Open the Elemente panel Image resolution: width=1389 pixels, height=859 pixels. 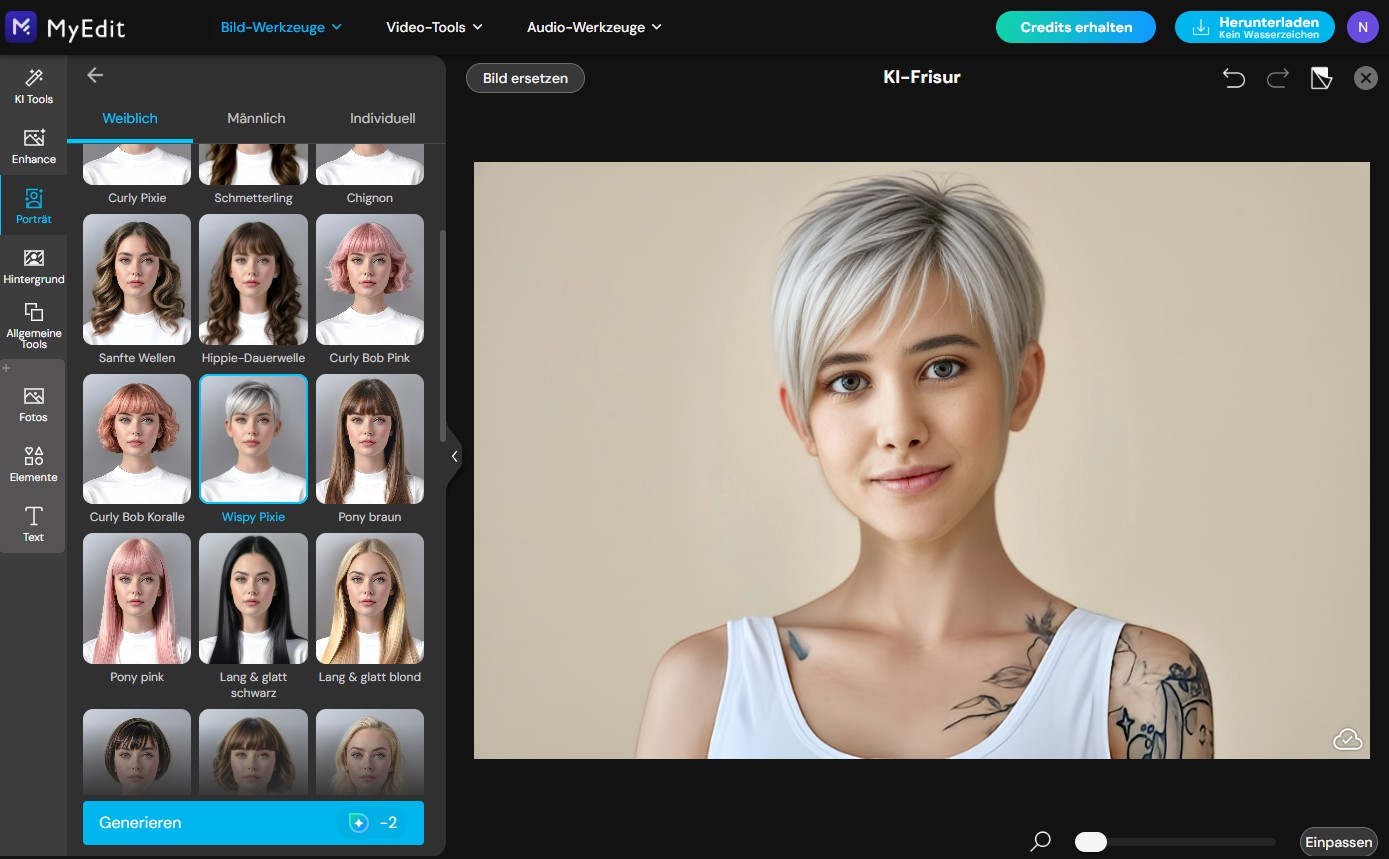pyautogui.click(x=33, y=465)
